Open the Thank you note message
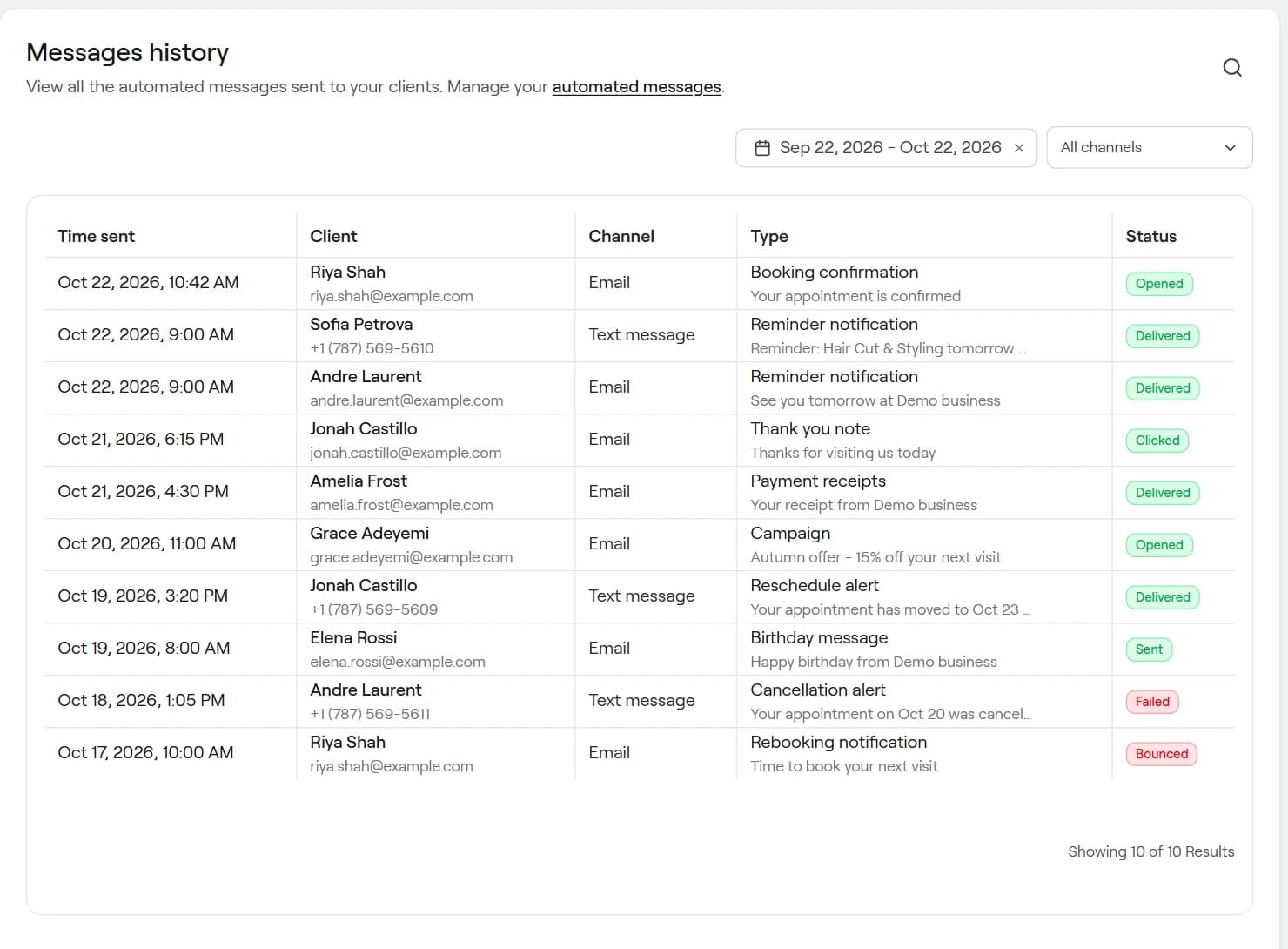Image resolution: width=1288 pixels, height=949 pixels. coord(810,428)
